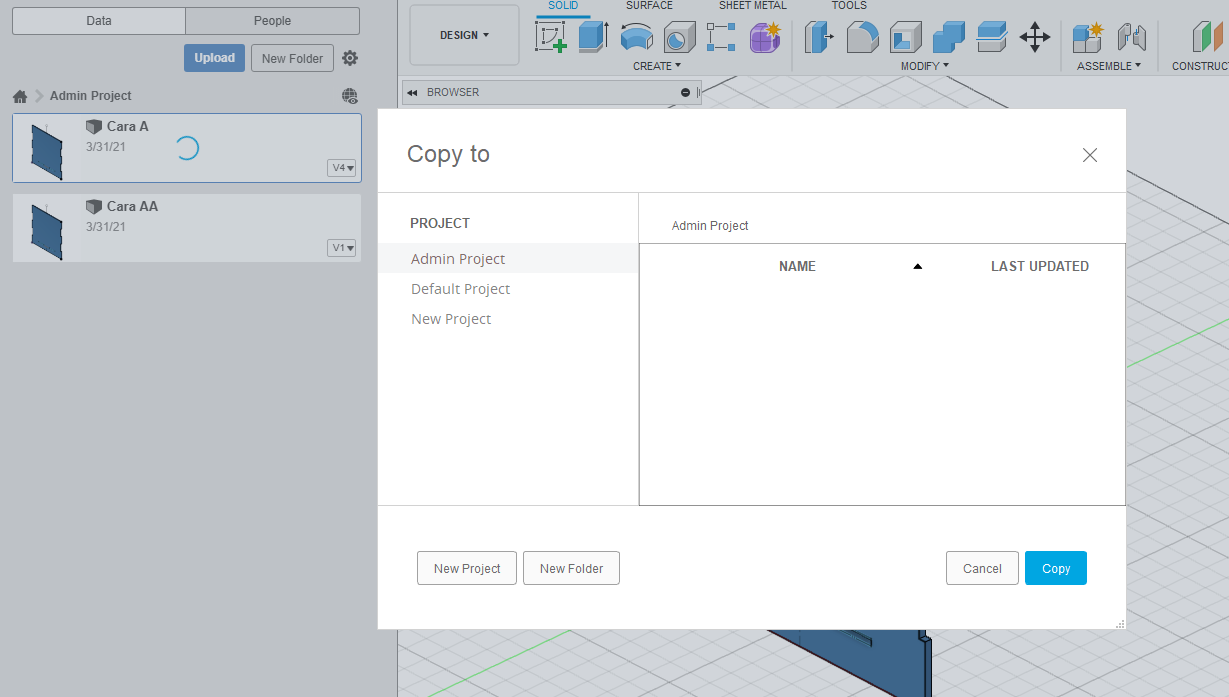Close the Copy to dialog

pyautogui.click(x=1090, y=155)
